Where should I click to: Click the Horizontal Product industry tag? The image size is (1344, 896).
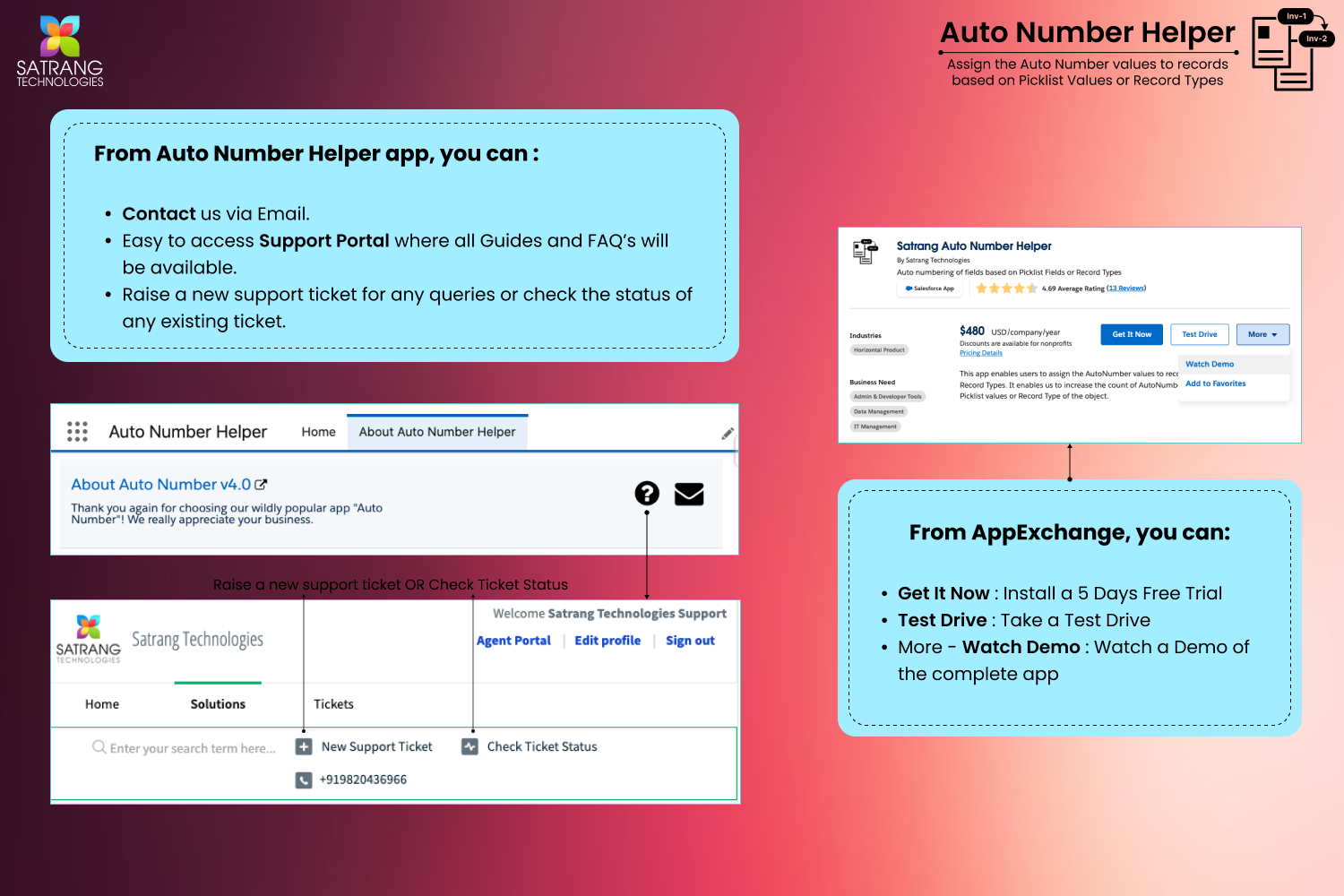click(879, 350)
